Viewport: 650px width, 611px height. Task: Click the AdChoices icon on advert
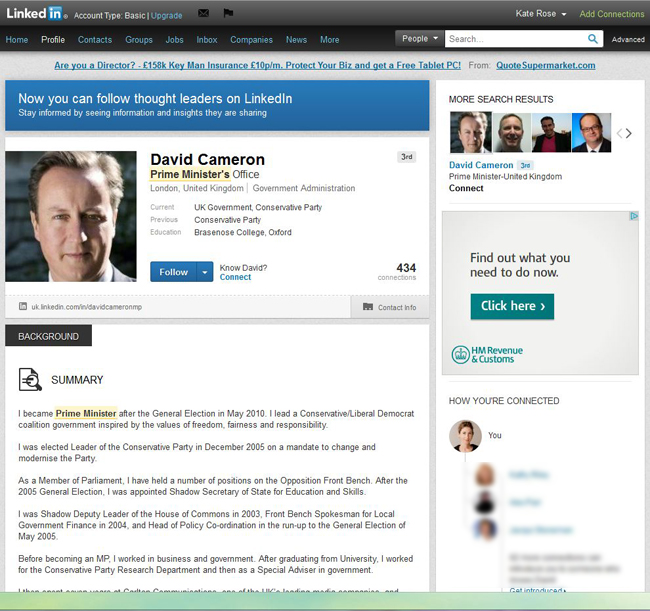tap(633, 216)
